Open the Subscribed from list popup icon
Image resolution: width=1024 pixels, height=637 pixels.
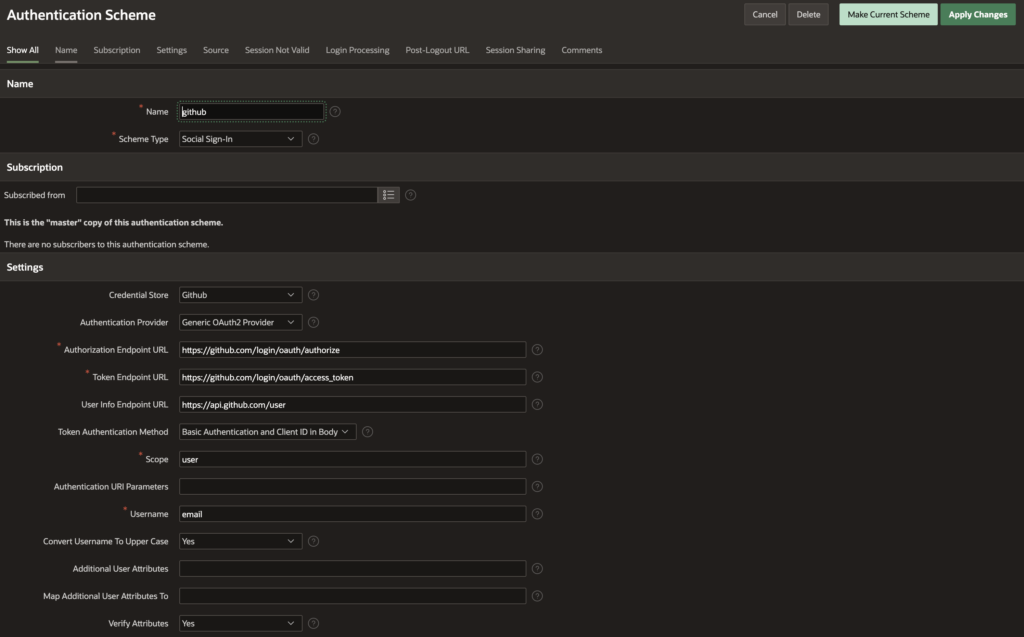[x=388, y=195]
